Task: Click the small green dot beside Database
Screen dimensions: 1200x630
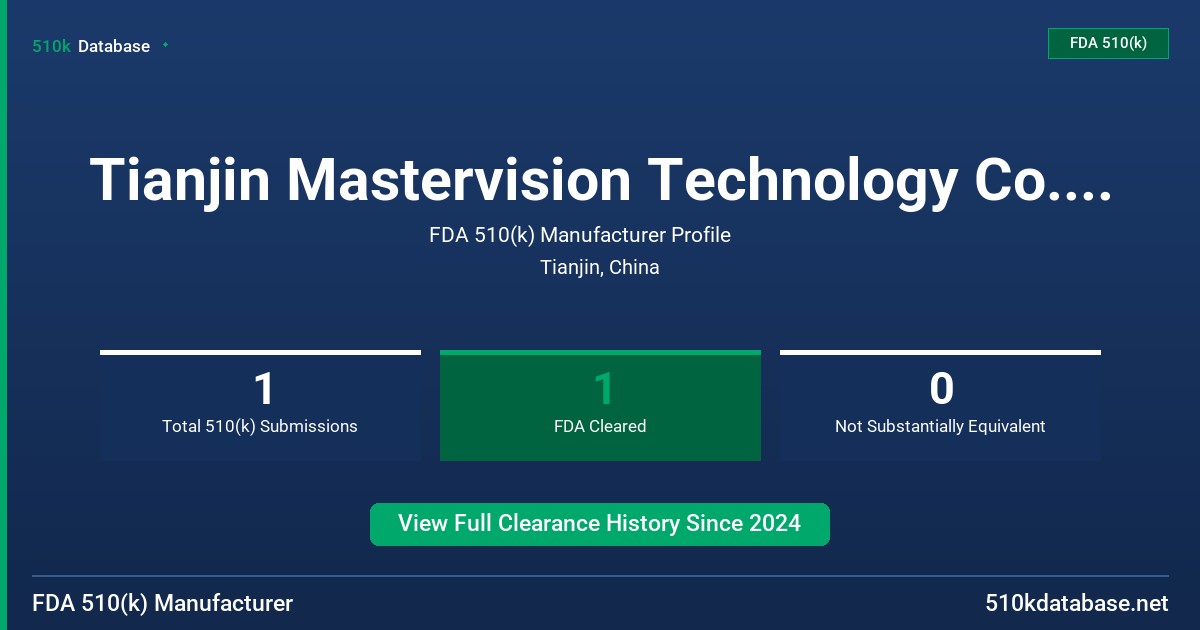Action: pos(165,45)
